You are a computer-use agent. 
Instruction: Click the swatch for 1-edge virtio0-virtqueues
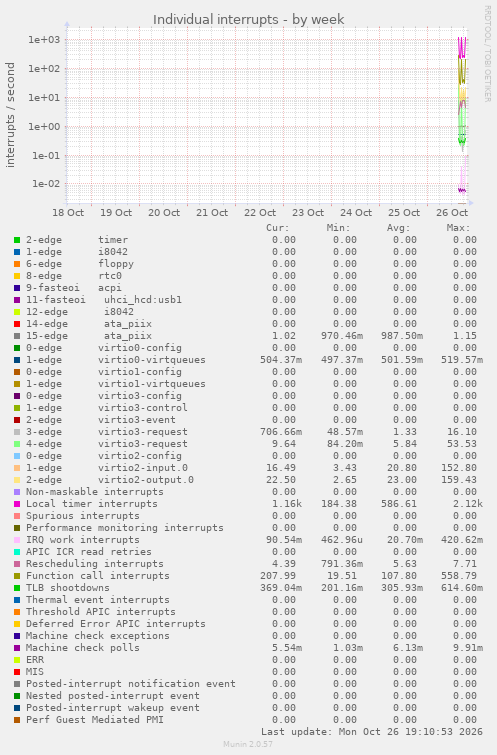(17, 360)
